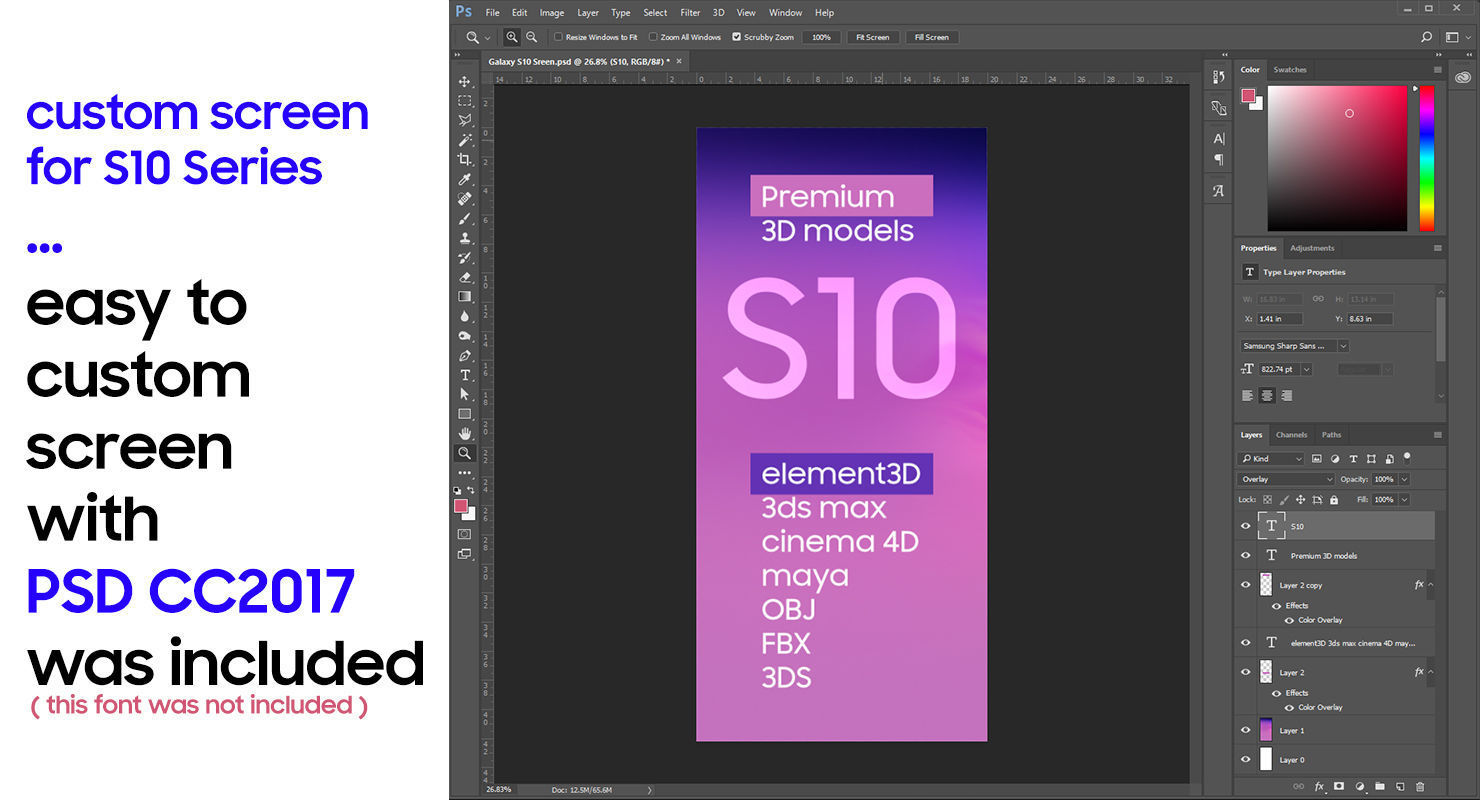Open the Overlay blend mode dropdown
1480x800 pixels.
coord(1286,479)
